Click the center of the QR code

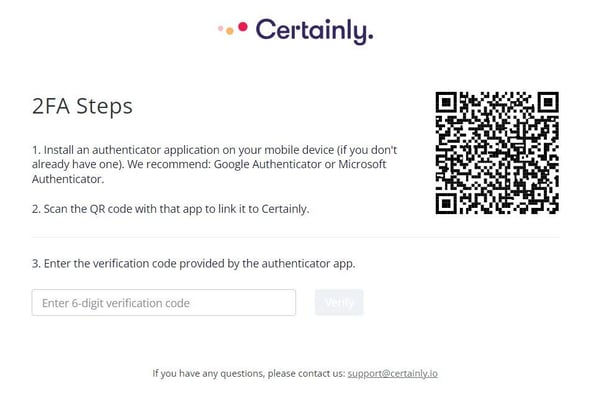click(x=497, y=153)
